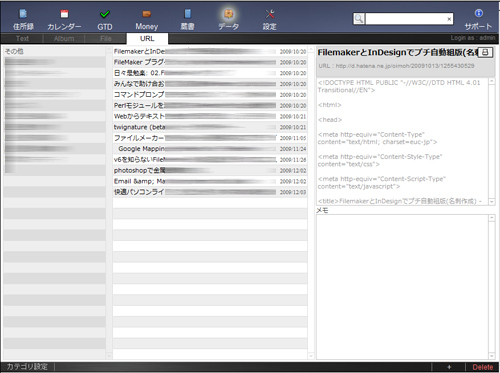Open the データ icon
The image size is (500, 373).
[229, 14]
